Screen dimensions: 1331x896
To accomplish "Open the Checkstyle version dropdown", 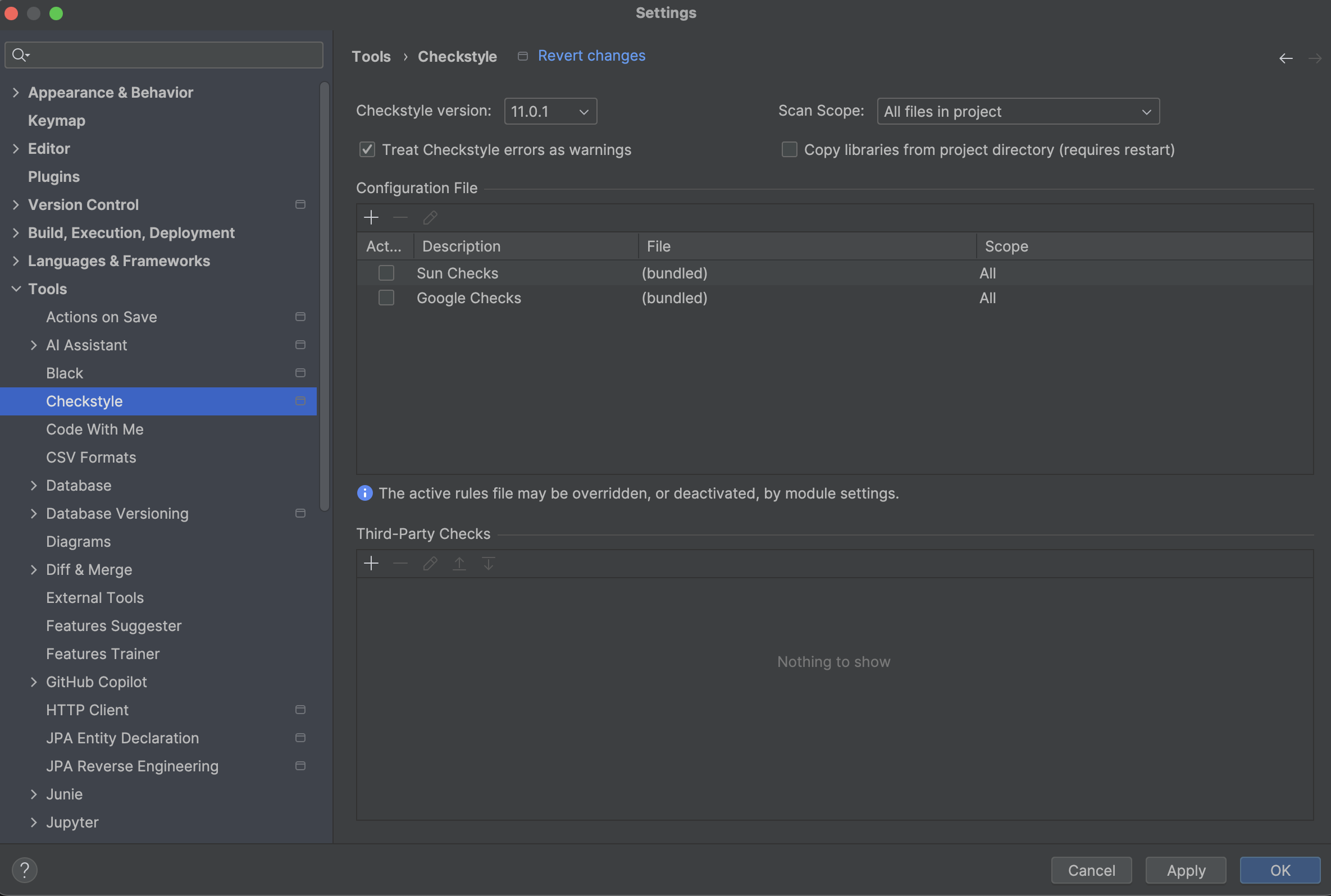I will pyautogui.click(x=550, y=111).
